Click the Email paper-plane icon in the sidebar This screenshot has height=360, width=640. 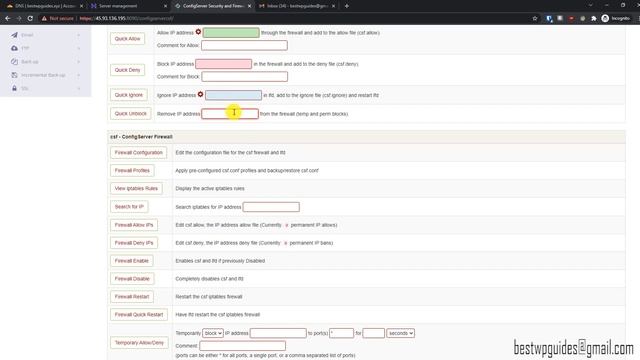(14, 35)
